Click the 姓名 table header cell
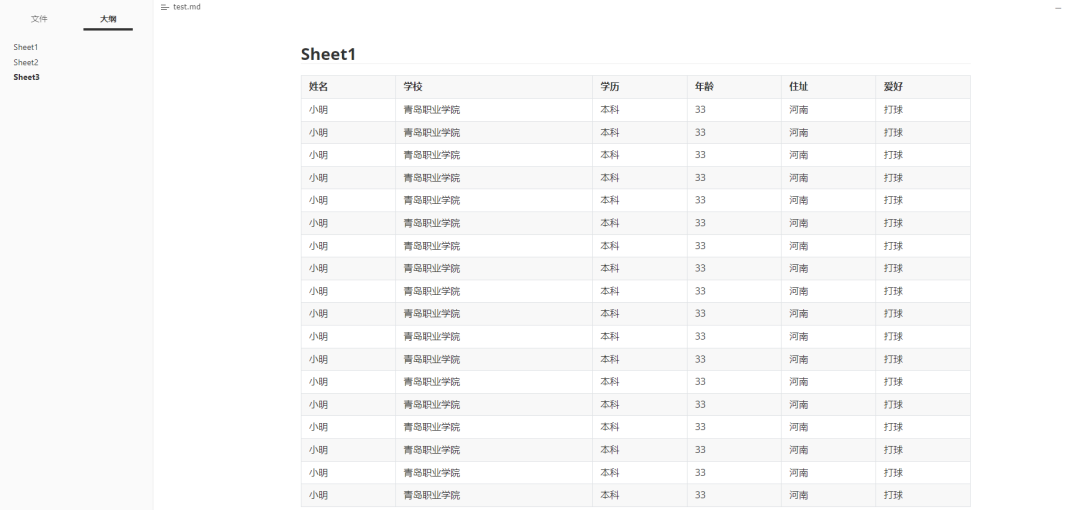This screenshot has height=510, width=1080. (349, 87)
